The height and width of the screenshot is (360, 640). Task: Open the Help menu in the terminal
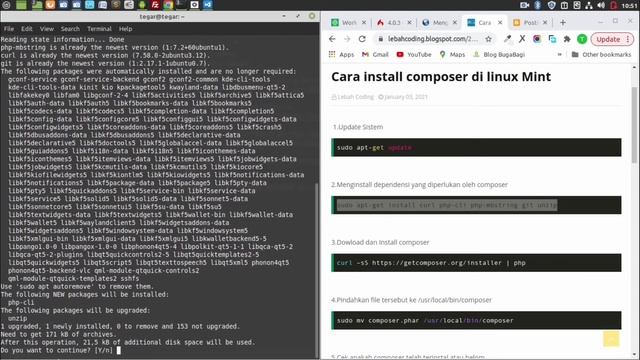[125, 29]
